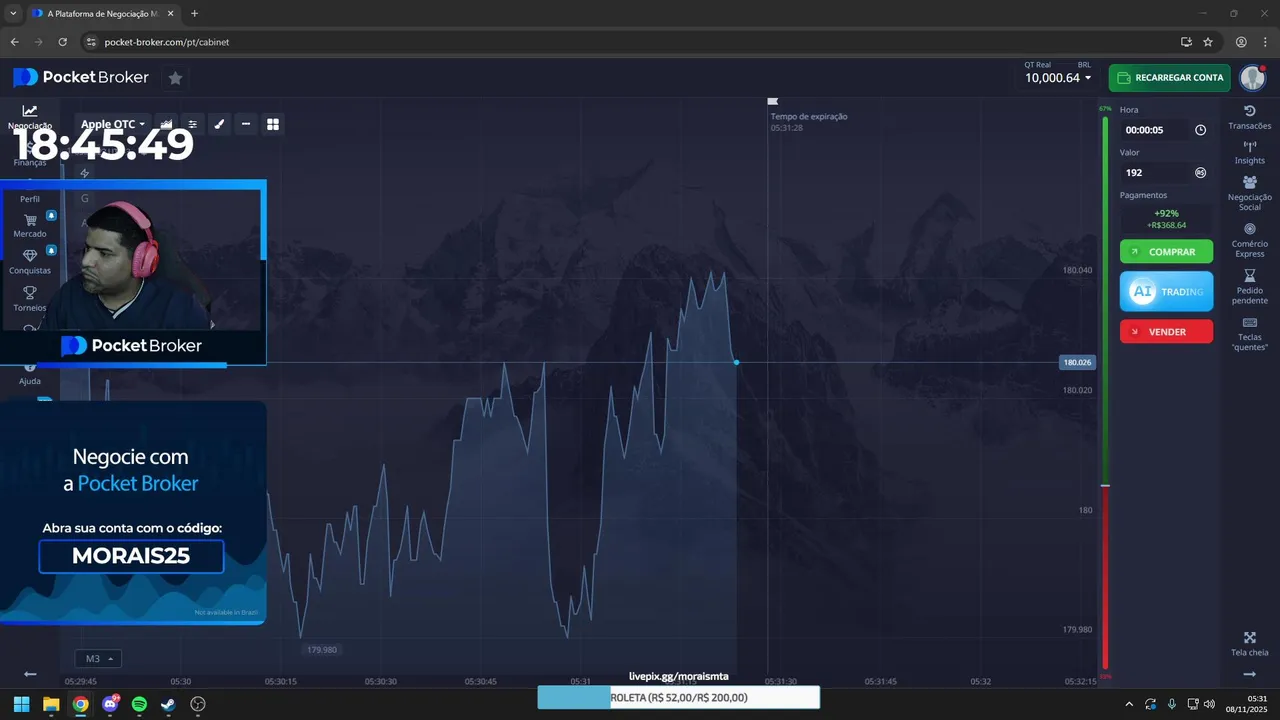Open Windows Start menu
The image size is (1280, 720).
pos(21,704)
